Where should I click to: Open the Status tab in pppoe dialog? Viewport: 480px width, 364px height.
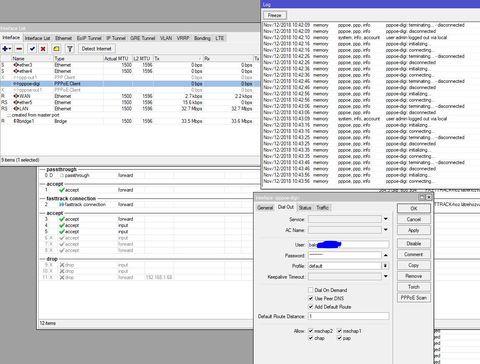click(x=305, y=208)
